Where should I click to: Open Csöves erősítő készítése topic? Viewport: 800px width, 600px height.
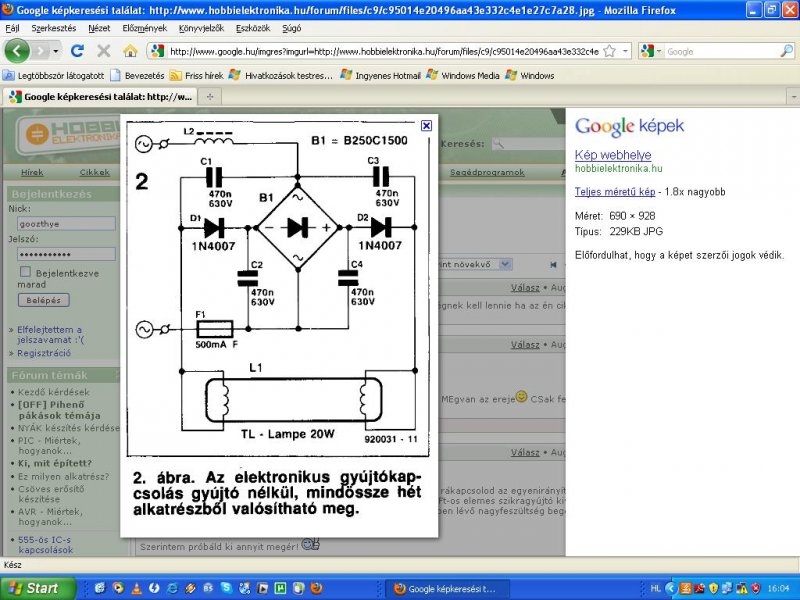(51, 494)
